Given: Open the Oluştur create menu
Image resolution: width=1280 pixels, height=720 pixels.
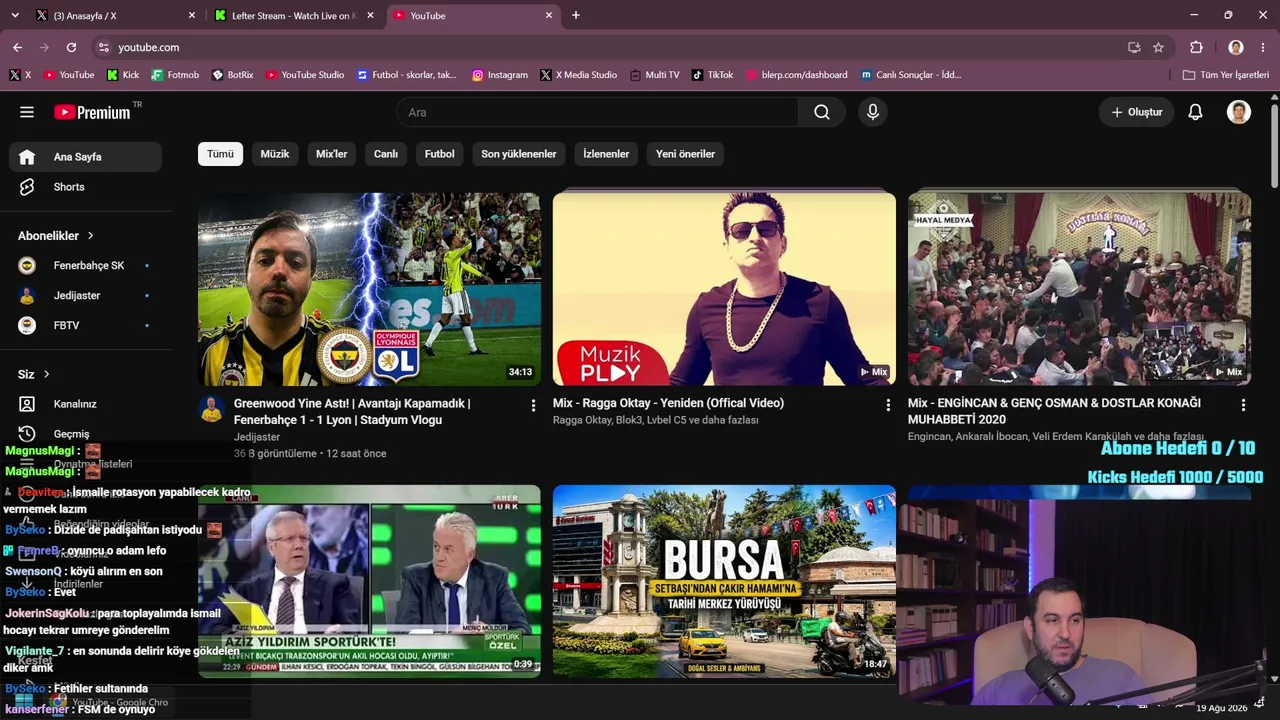Looking at the screenshot, I should point(1136,112).
